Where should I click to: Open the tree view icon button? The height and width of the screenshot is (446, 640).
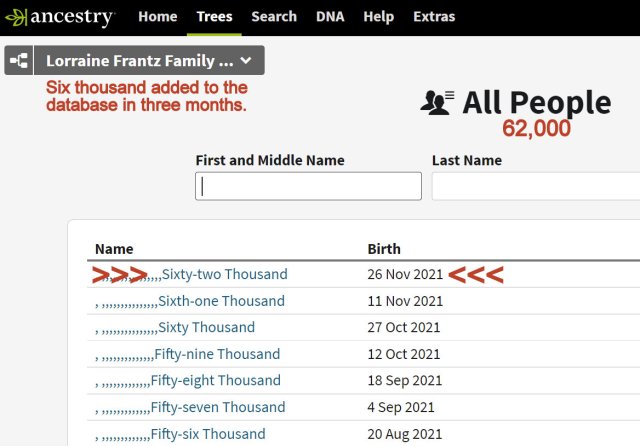coord(18,61)
